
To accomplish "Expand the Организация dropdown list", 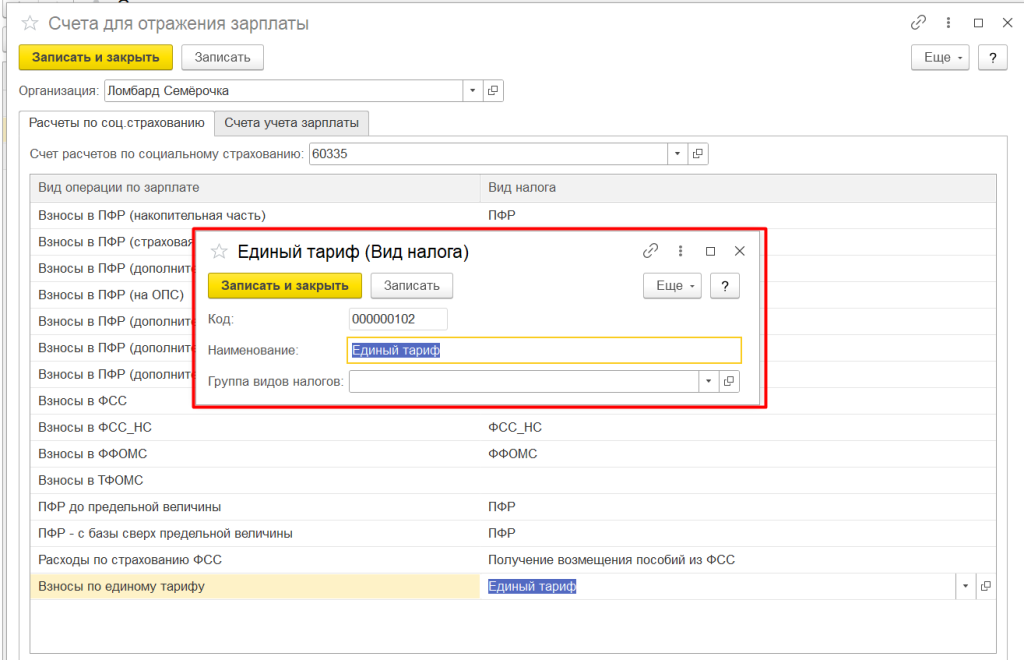I will 472,91.
